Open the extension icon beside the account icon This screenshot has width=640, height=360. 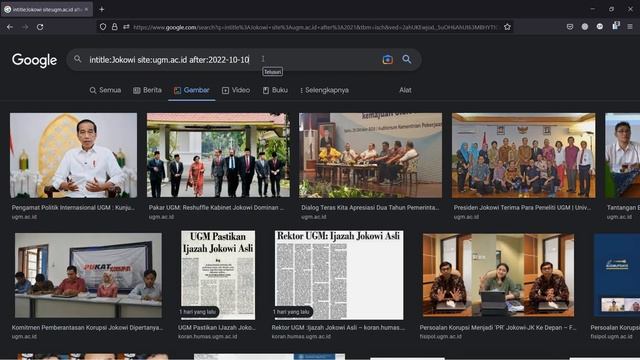pyautogui.click(x=600, y=27)
